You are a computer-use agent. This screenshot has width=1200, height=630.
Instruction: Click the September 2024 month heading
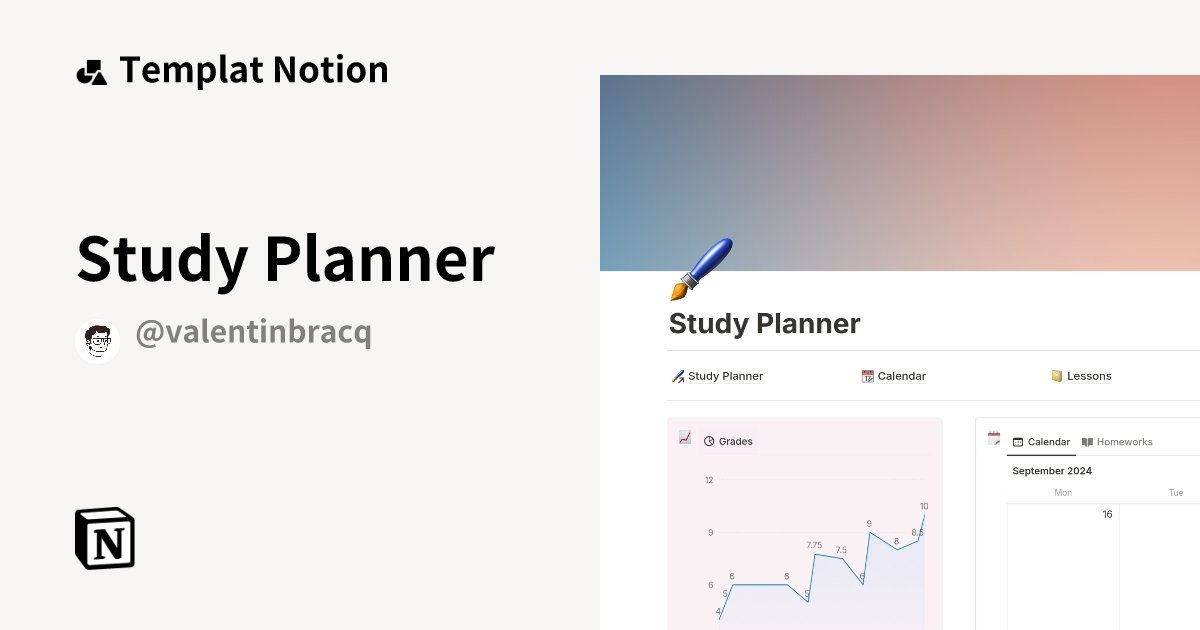pyautogui.click(x=1052, y=470)
